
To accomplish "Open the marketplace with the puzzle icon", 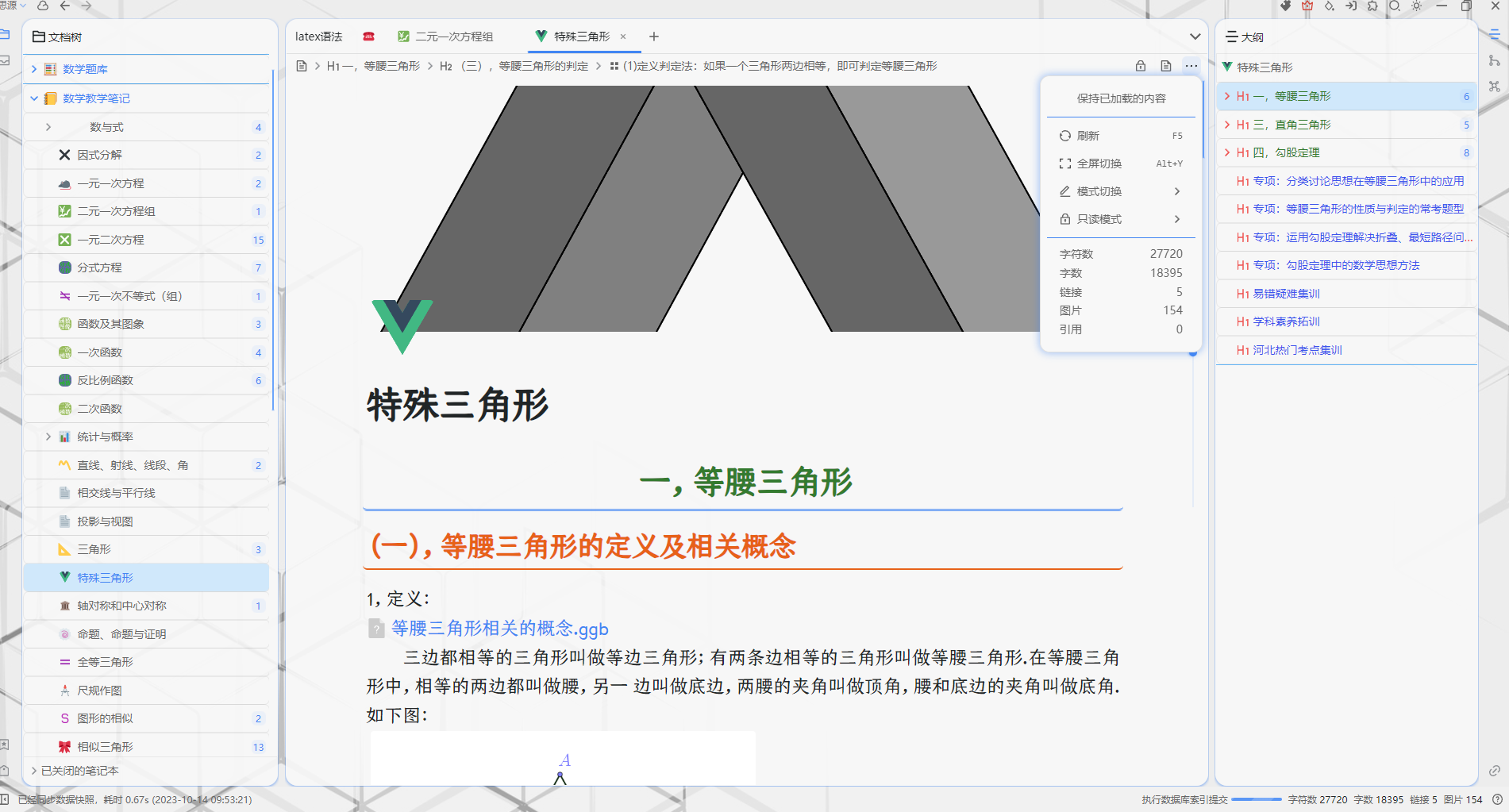I will coord(1372,6).
